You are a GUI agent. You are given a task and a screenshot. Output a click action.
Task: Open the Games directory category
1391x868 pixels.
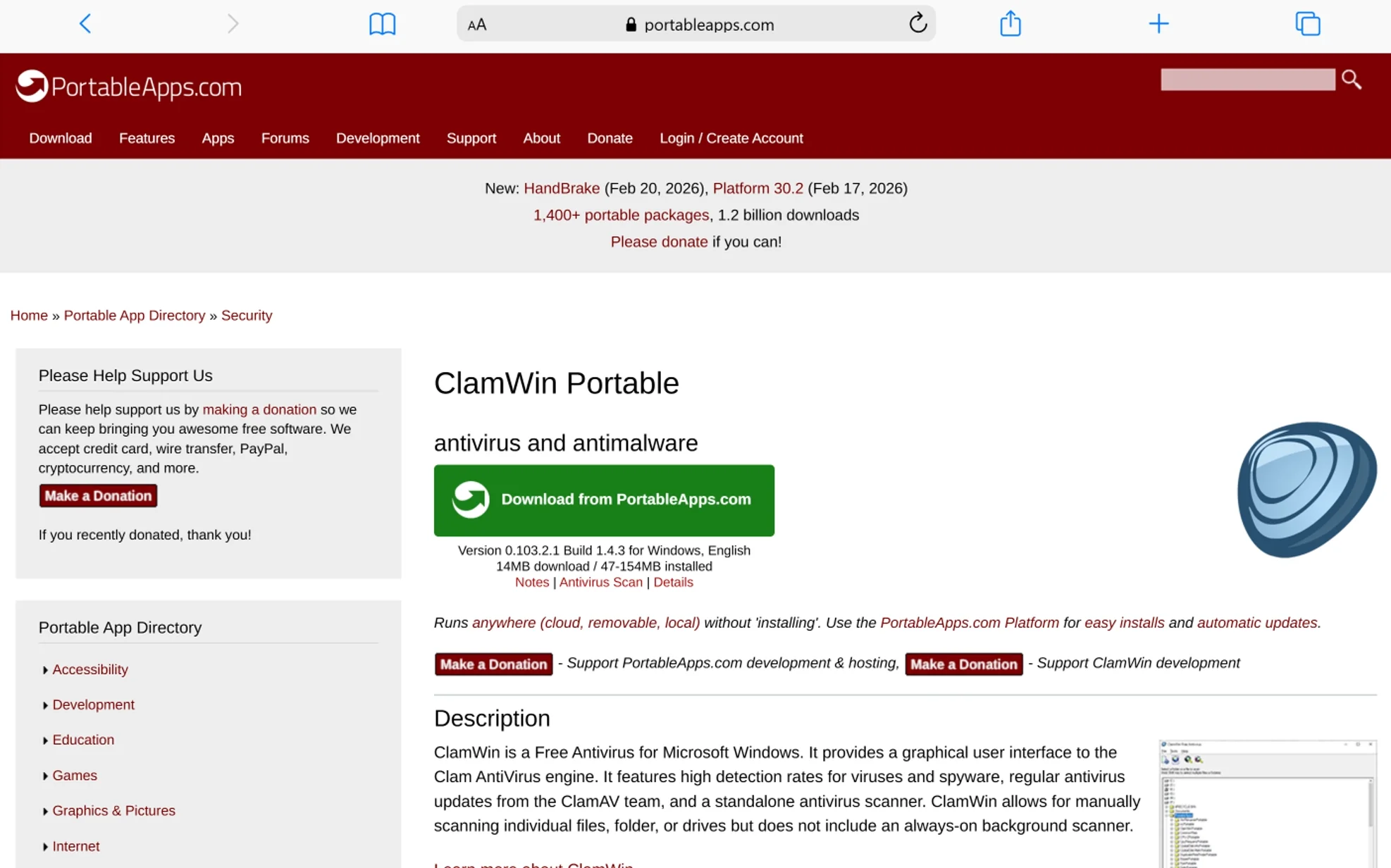coord(75,775)
